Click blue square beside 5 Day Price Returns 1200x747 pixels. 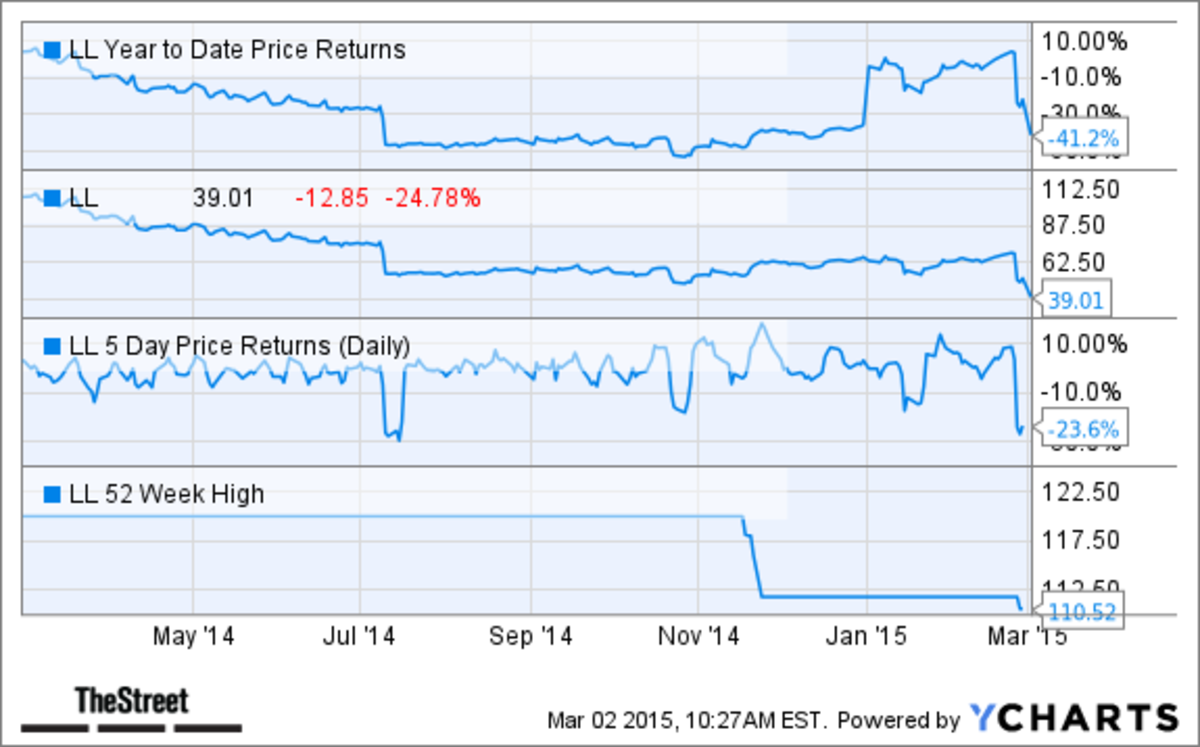tap(51, 346)
